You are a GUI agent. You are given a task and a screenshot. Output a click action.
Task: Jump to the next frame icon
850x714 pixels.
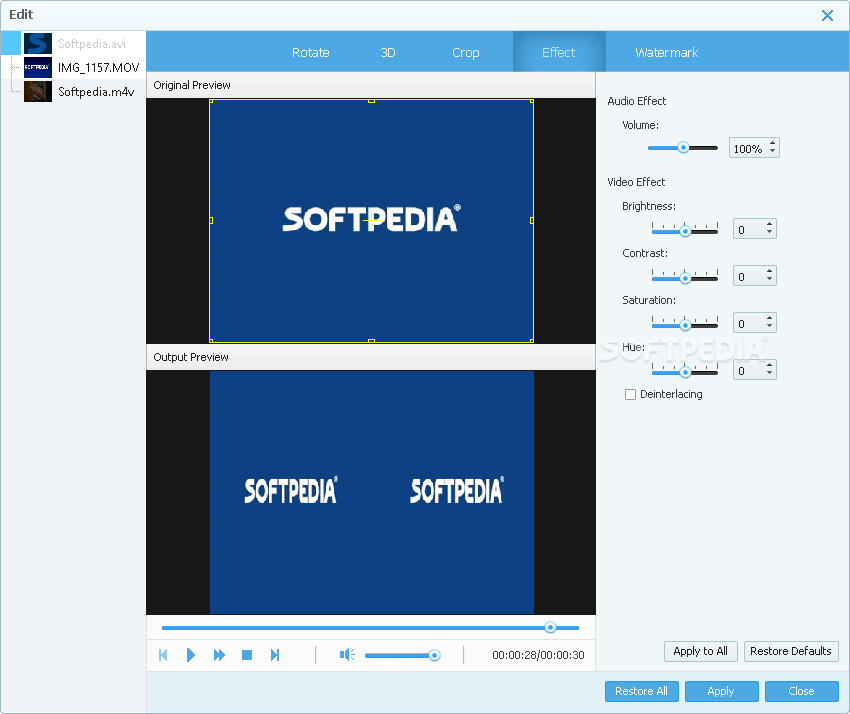click(275, 655)
